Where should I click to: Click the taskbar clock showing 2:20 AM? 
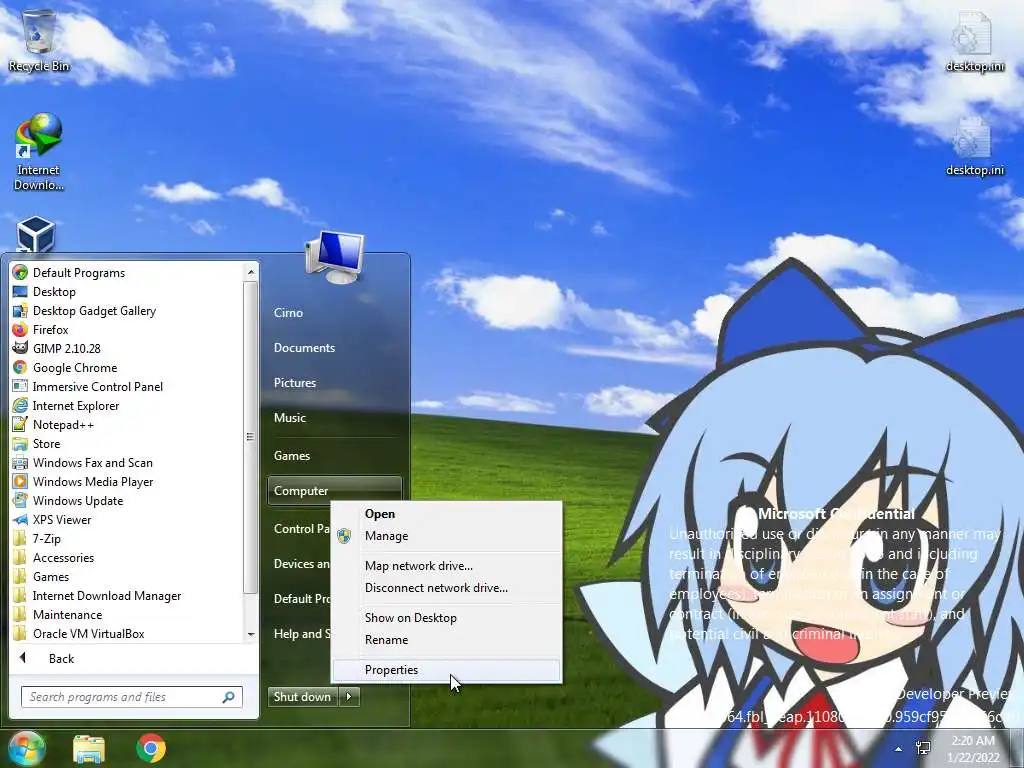tap(973, 749)
